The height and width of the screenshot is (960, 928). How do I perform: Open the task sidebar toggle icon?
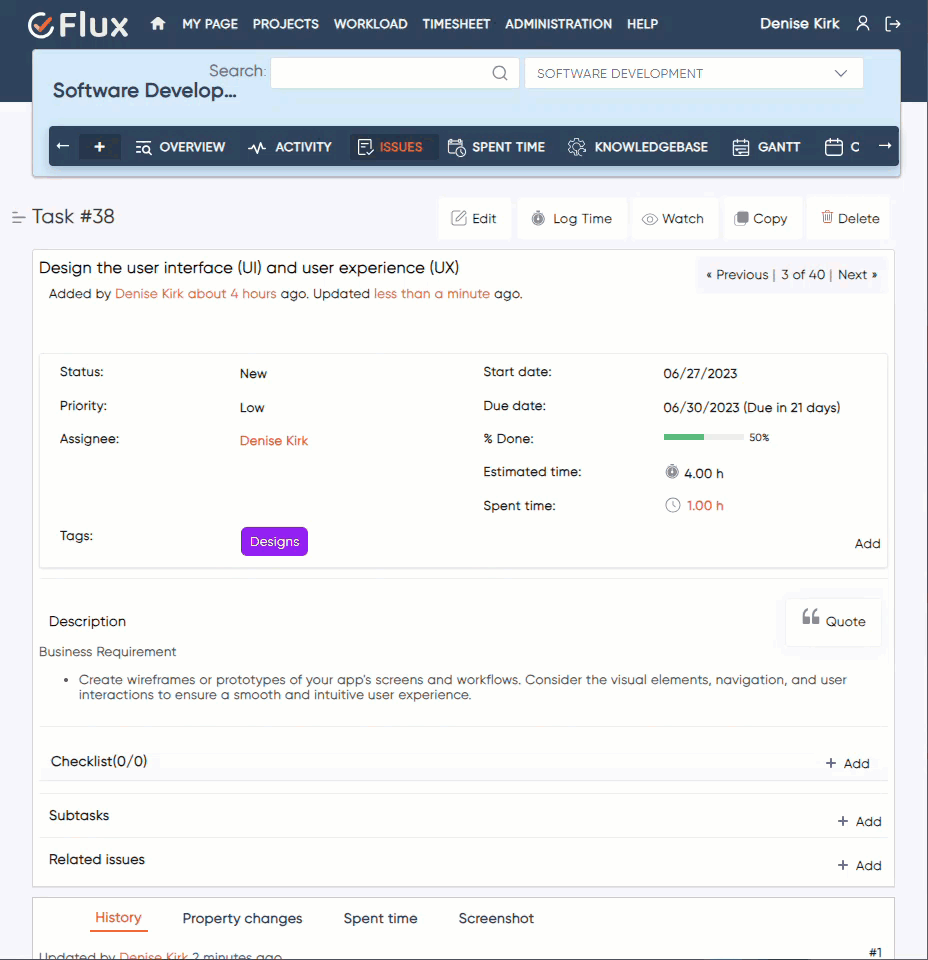[18, 217]
